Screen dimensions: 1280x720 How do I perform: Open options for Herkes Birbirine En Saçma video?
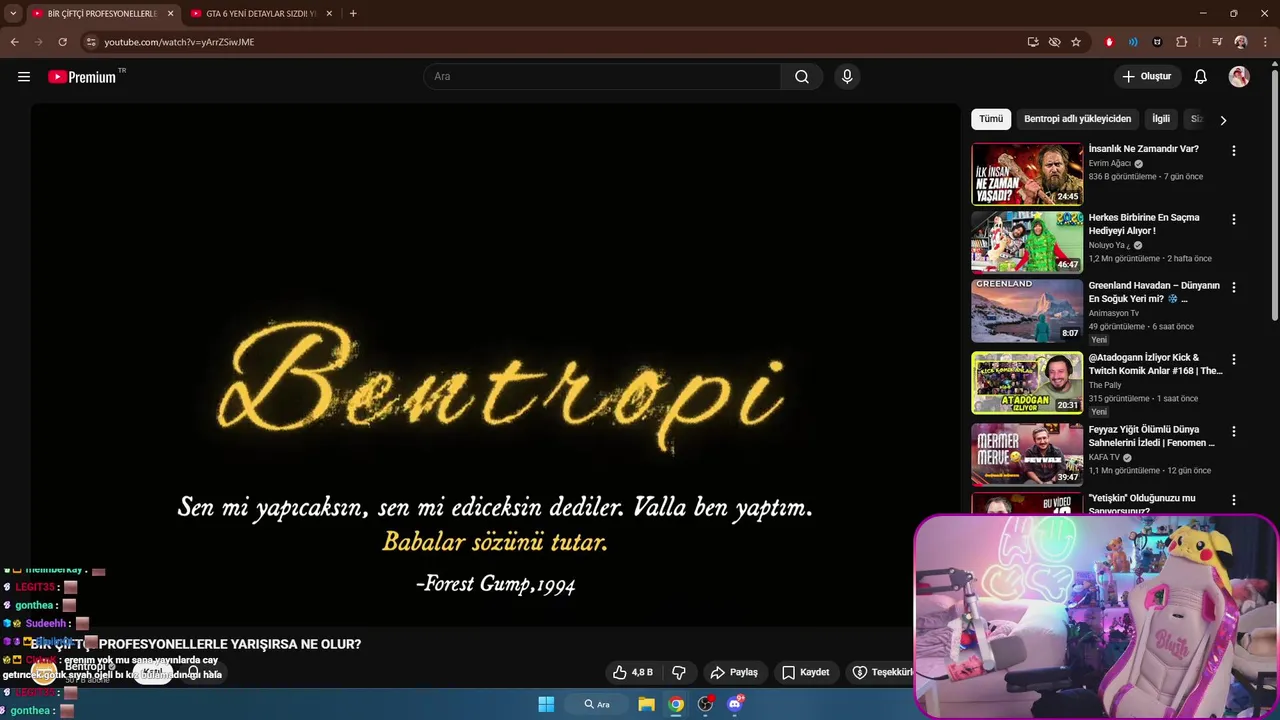point(1234,219)
